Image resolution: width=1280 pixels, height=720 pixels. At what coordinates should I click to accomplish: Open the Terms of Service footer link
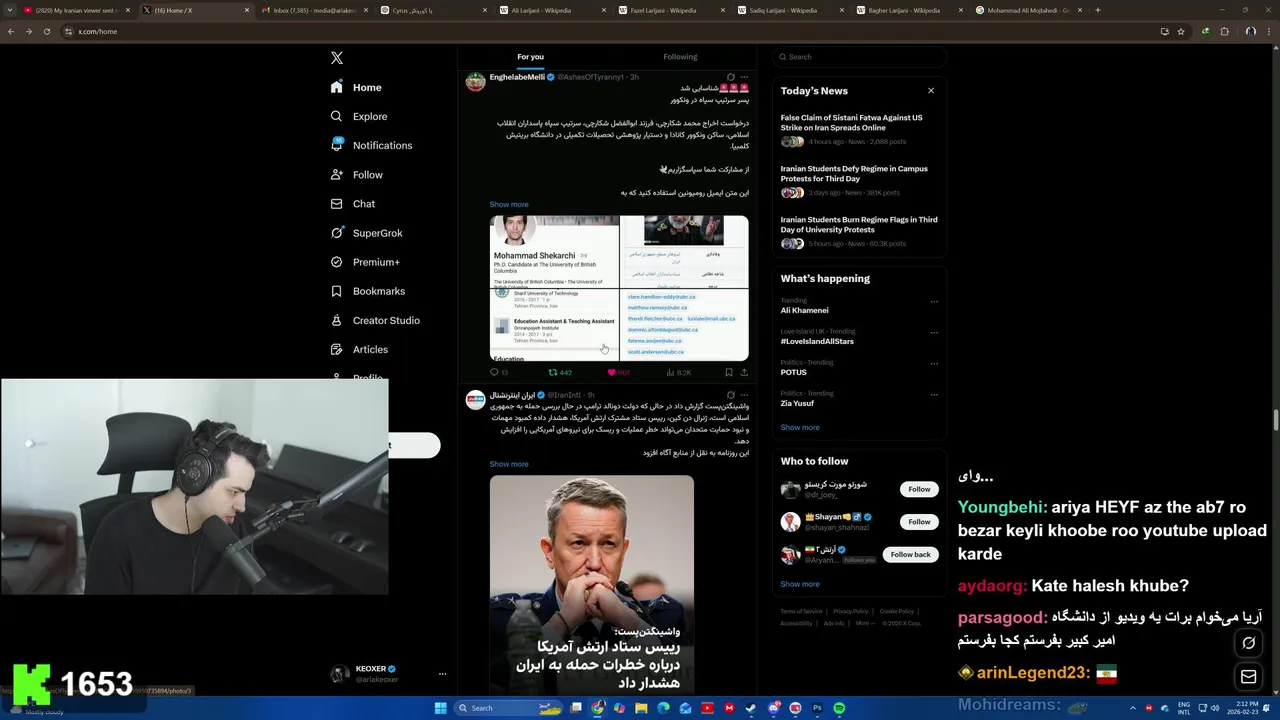click(x=801, y=611)
